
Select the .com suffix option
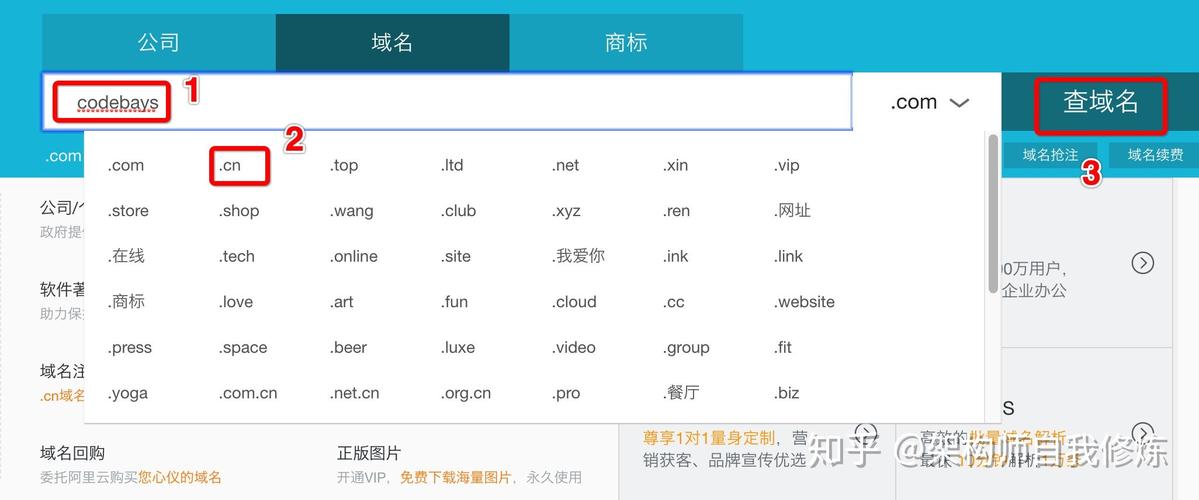click(125, 165)
